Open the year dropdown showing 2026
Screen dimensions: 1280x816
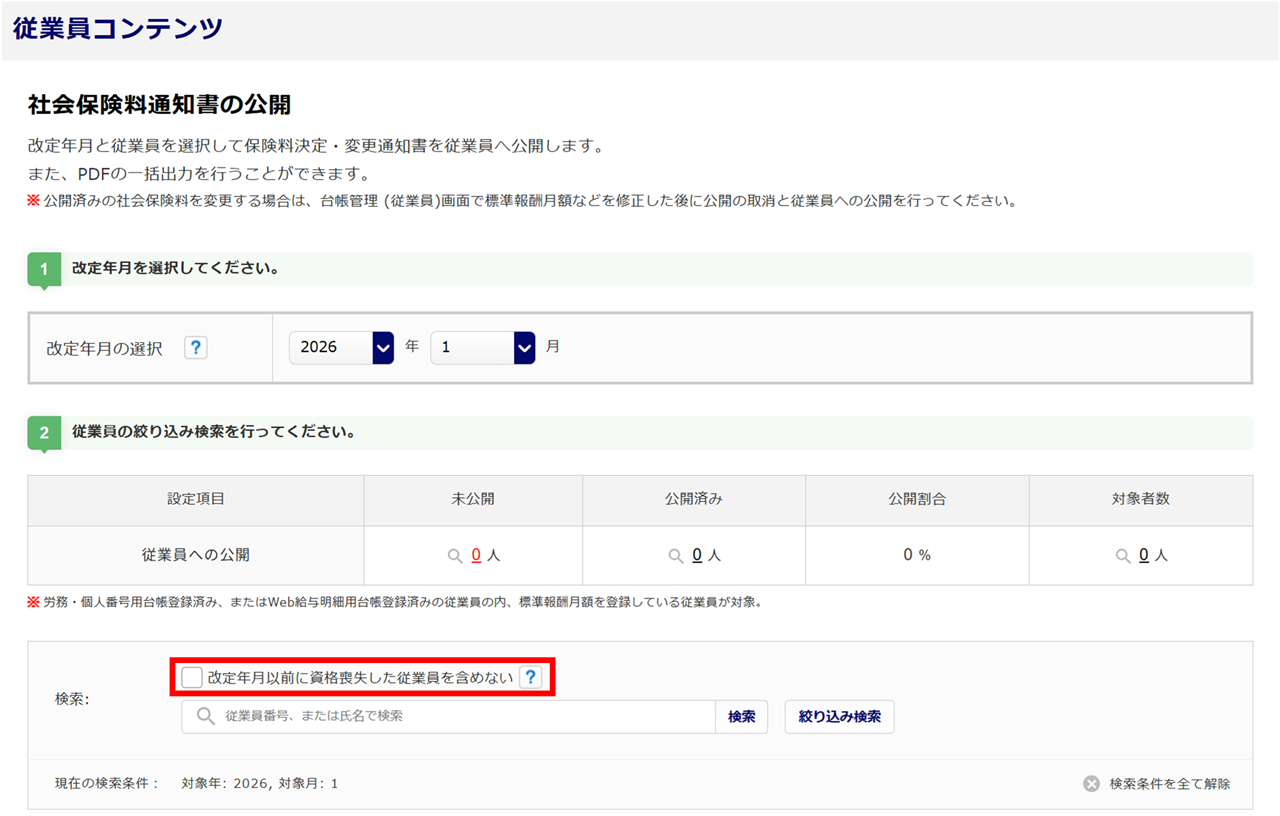click(341, 348)
